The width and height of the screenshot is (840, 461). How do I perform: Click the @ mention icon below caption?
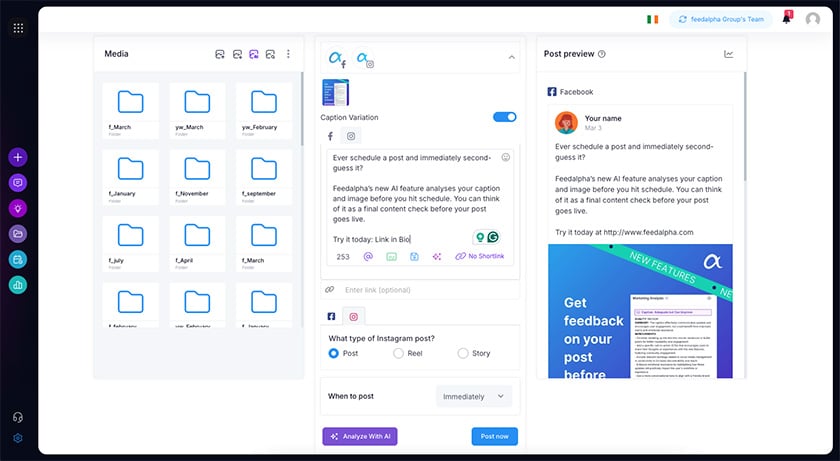click(x=368, y=256)
